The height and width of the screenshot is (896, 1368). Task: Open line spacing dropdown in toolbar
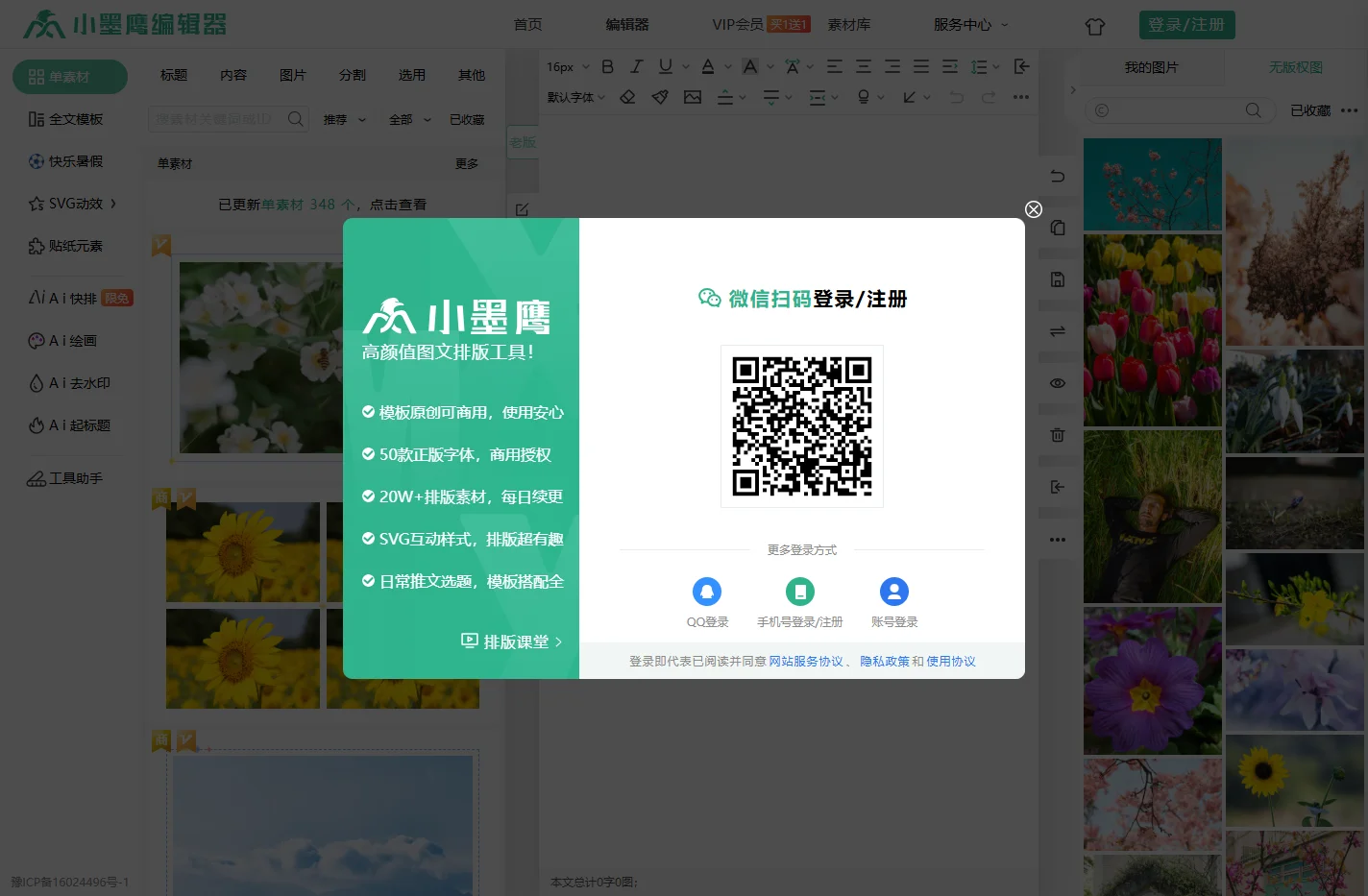(985, 66)
